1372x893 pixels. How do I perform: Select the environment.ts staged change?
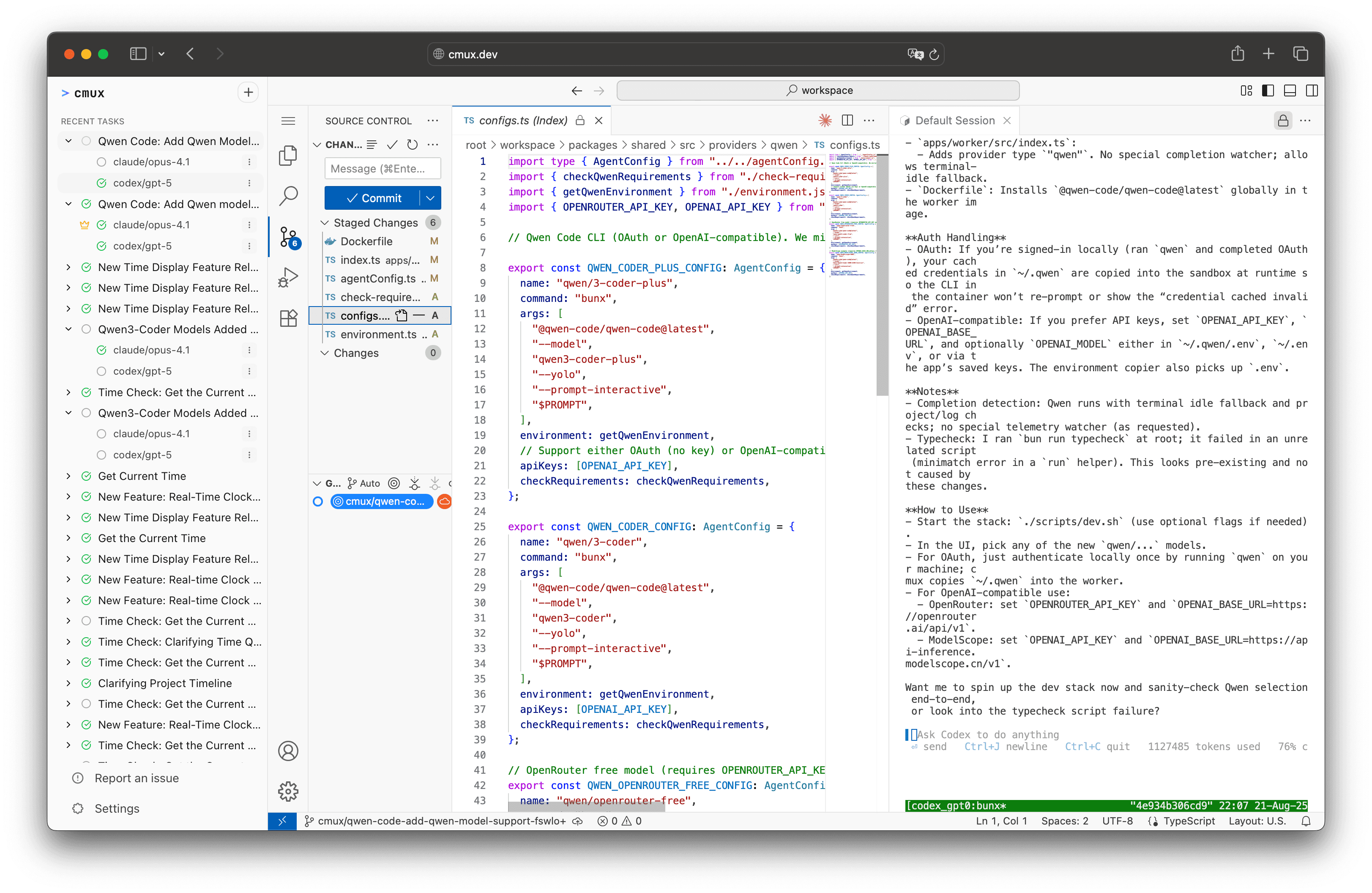[380, 334]
